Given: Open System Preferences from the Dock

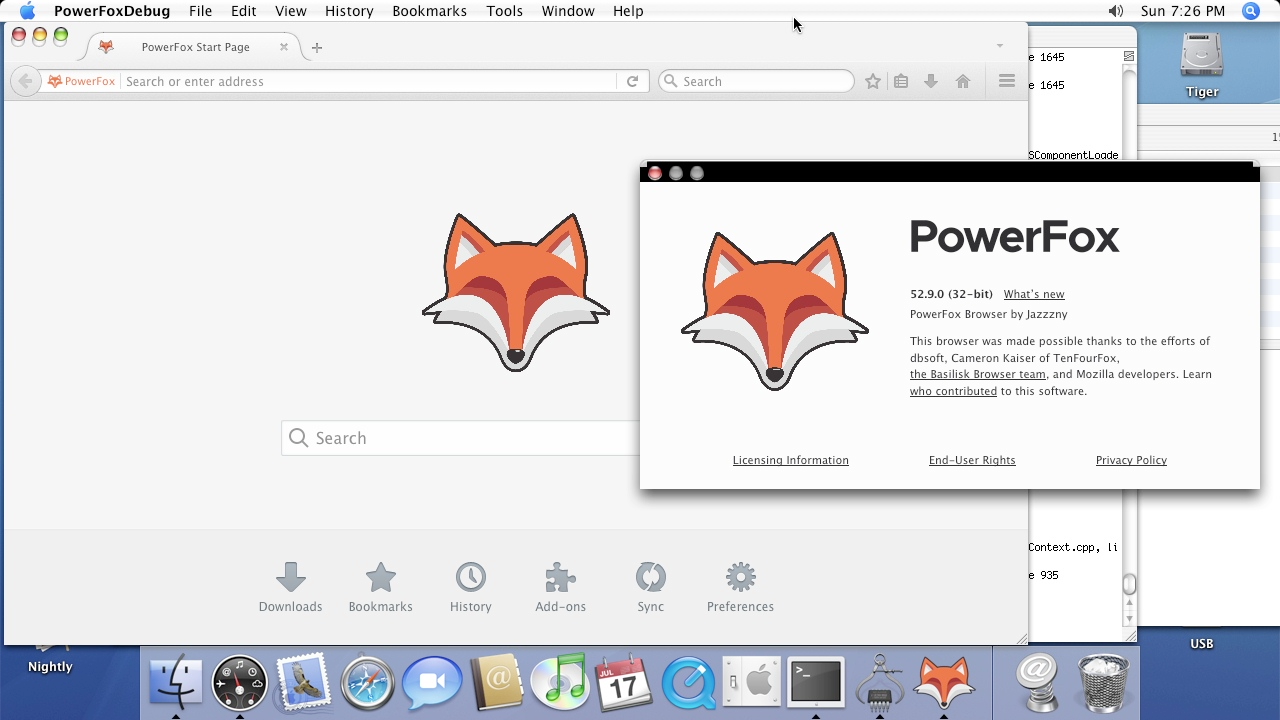Looking at the screenshot, I should click(x=751, y=682).
